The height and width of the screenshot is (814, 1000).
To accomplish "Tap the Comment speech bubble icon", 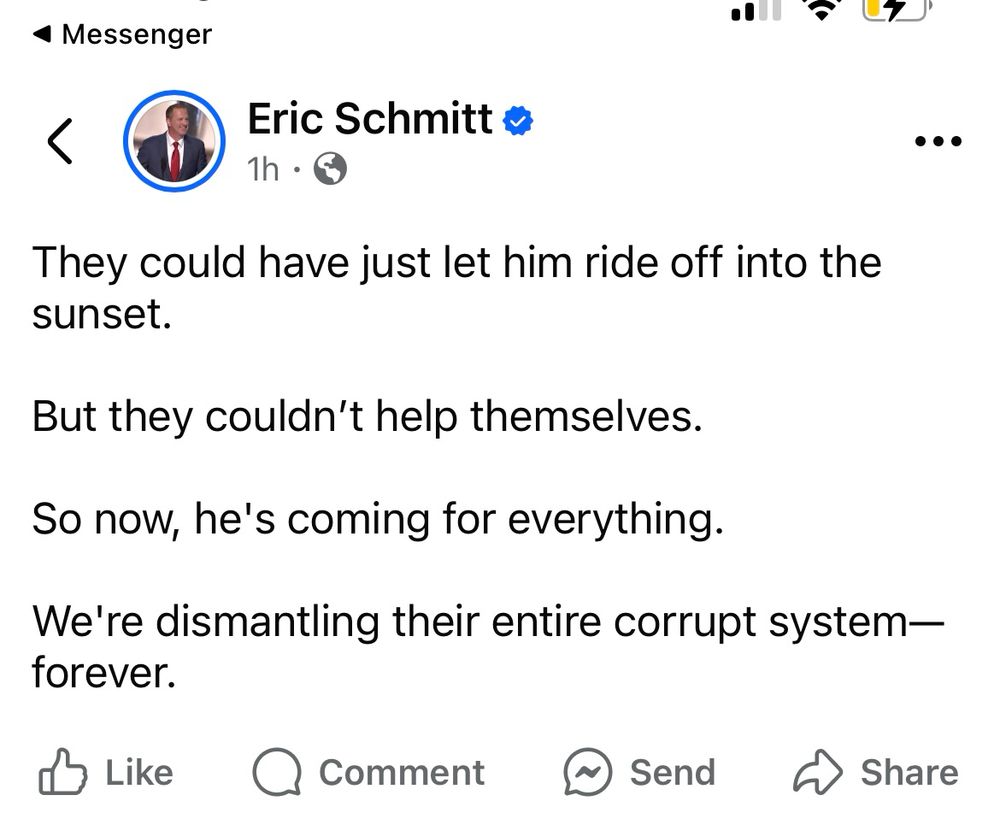I will click(x=276, y=773).
